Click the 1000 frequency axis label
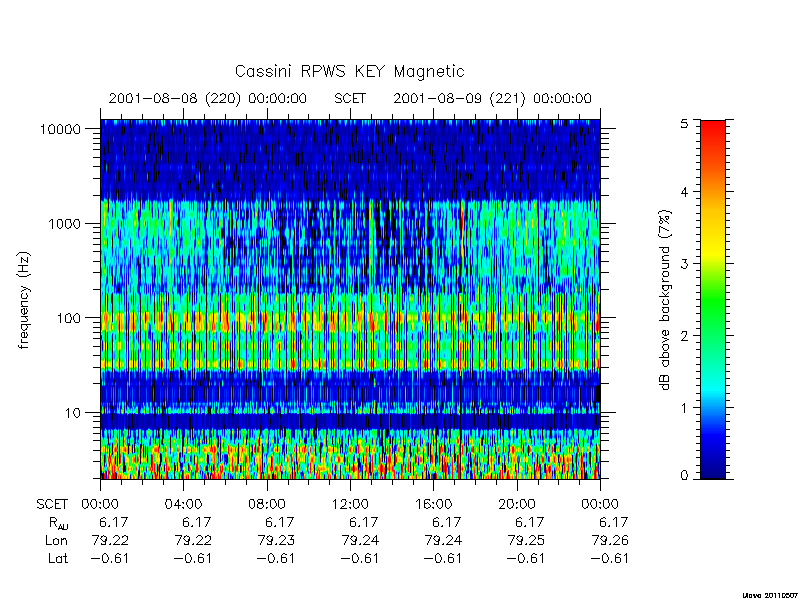Image resolution: width=800 pixels, height=600 pixels. pos(65,224)
